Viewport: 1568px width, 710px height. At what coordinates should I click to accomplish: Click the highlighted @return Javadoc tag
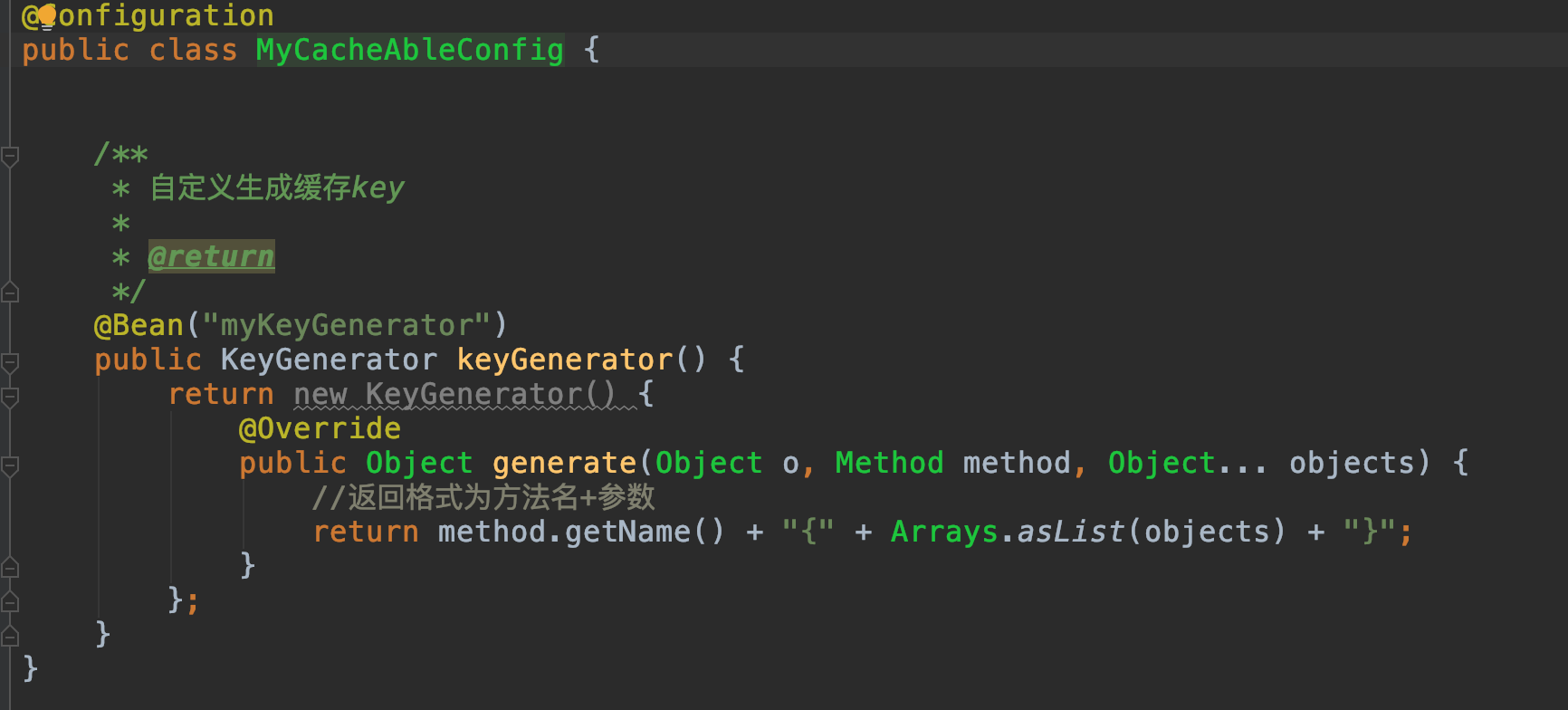[211, 257]
